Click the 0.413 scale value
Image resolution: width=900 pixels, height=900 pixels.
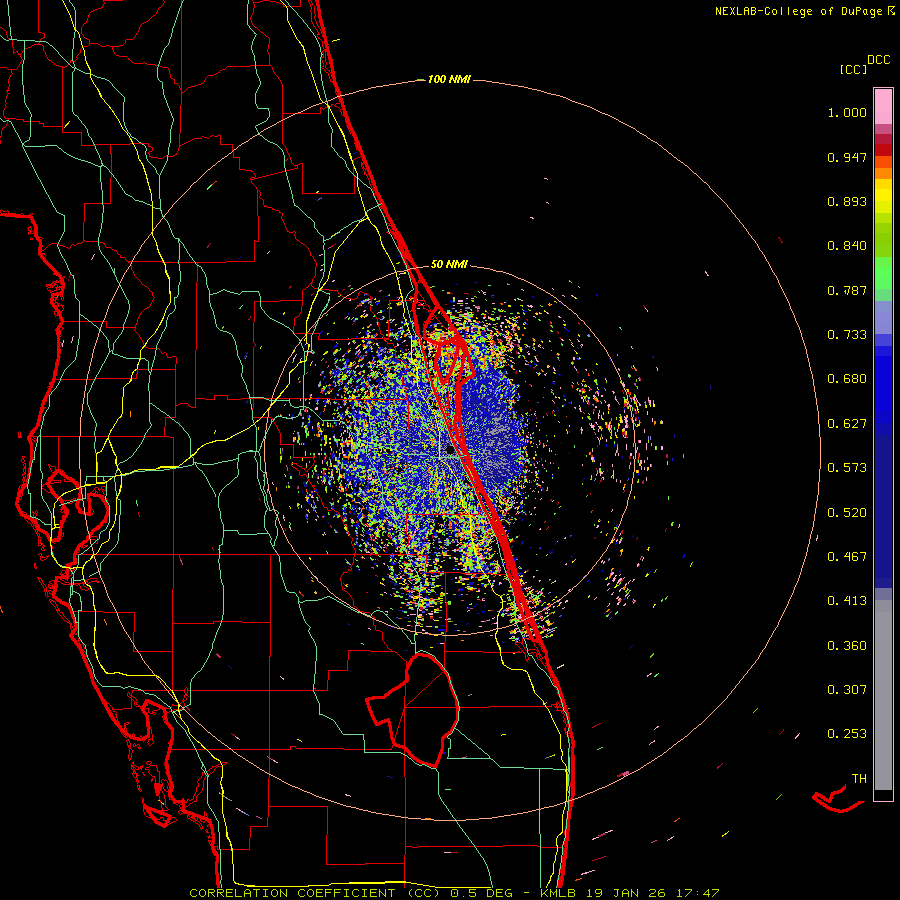pyautogui.click(x=847, y=601)
